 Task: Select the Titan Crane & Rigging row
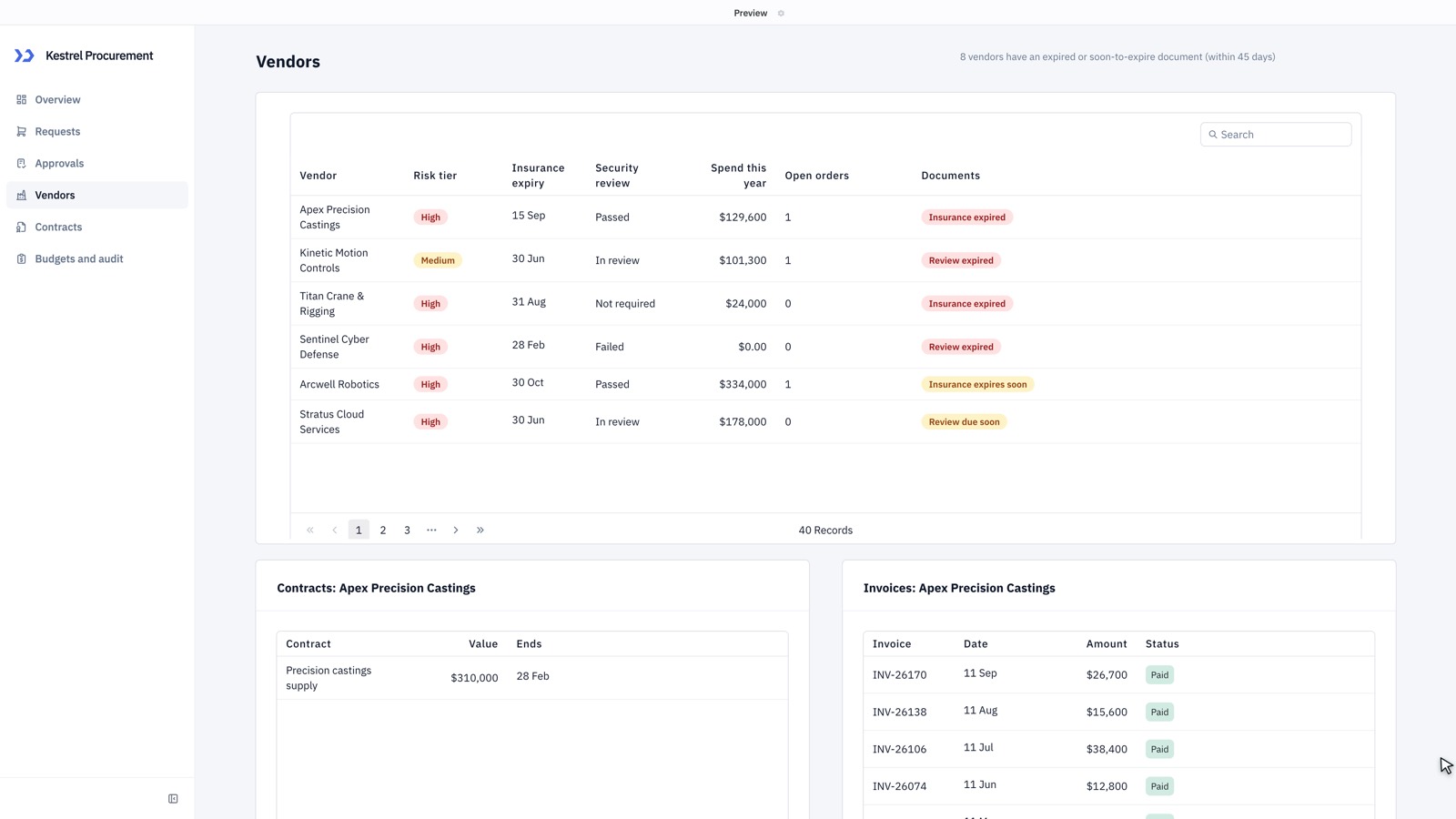pyautogui.click(x=825, y=304)
